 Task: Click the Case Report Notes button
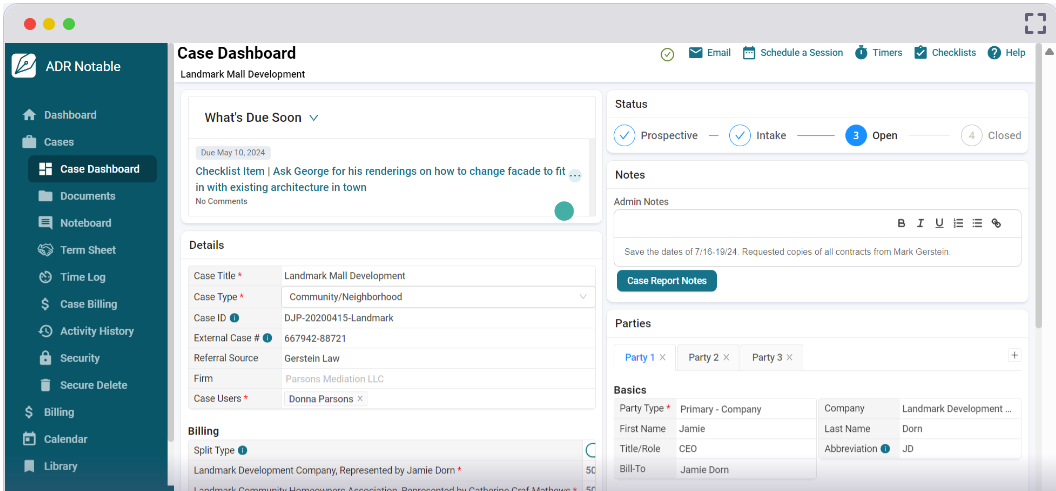click(x=666, y=281)
